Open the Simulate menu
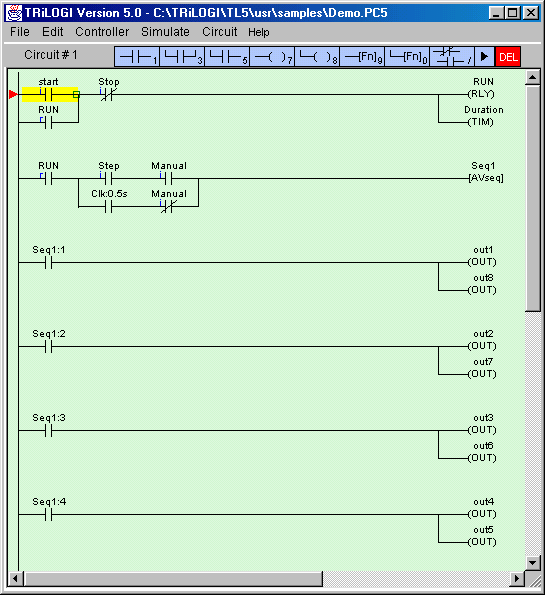 pyautogui.click(x=165, y=32)
